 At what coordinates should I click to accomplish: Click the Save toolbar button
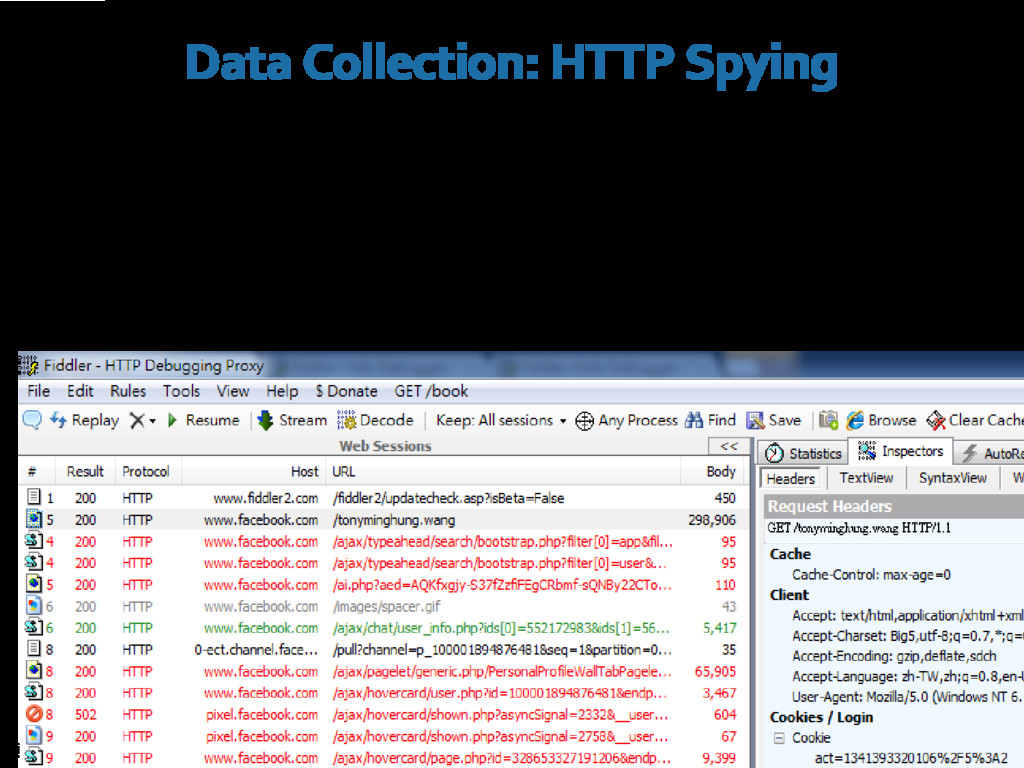tap(774, 421)
